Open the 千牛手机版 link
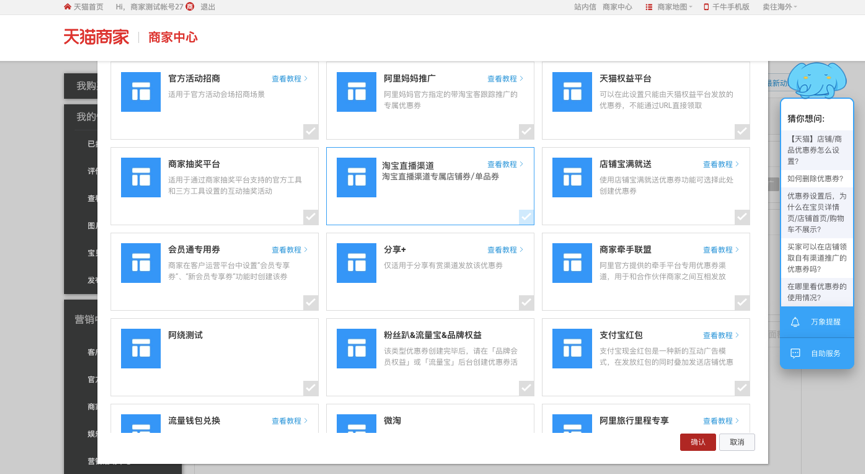The image size is (865, 474). click(731, 7)
